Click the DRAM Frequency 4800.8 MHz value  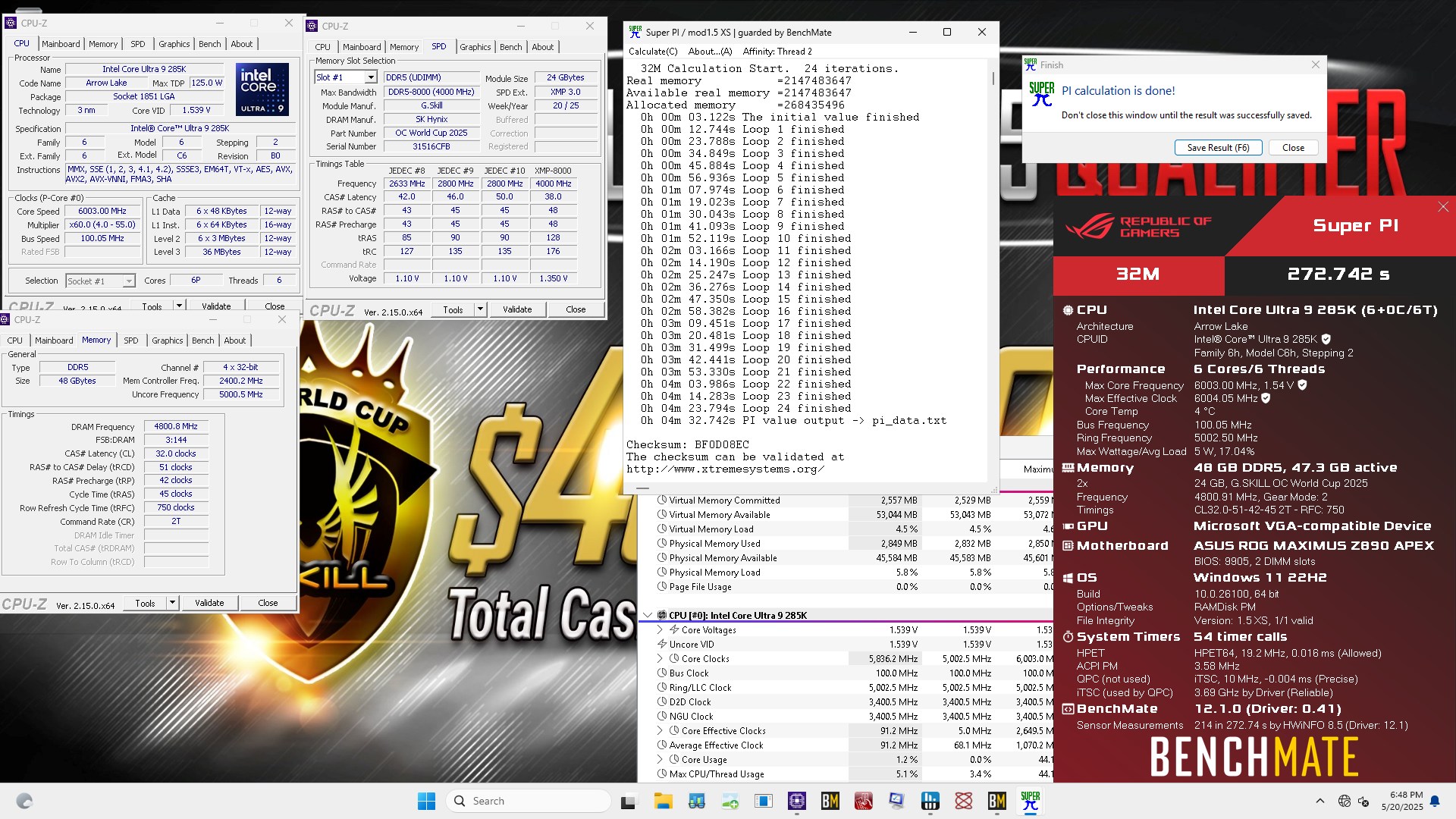176,427
